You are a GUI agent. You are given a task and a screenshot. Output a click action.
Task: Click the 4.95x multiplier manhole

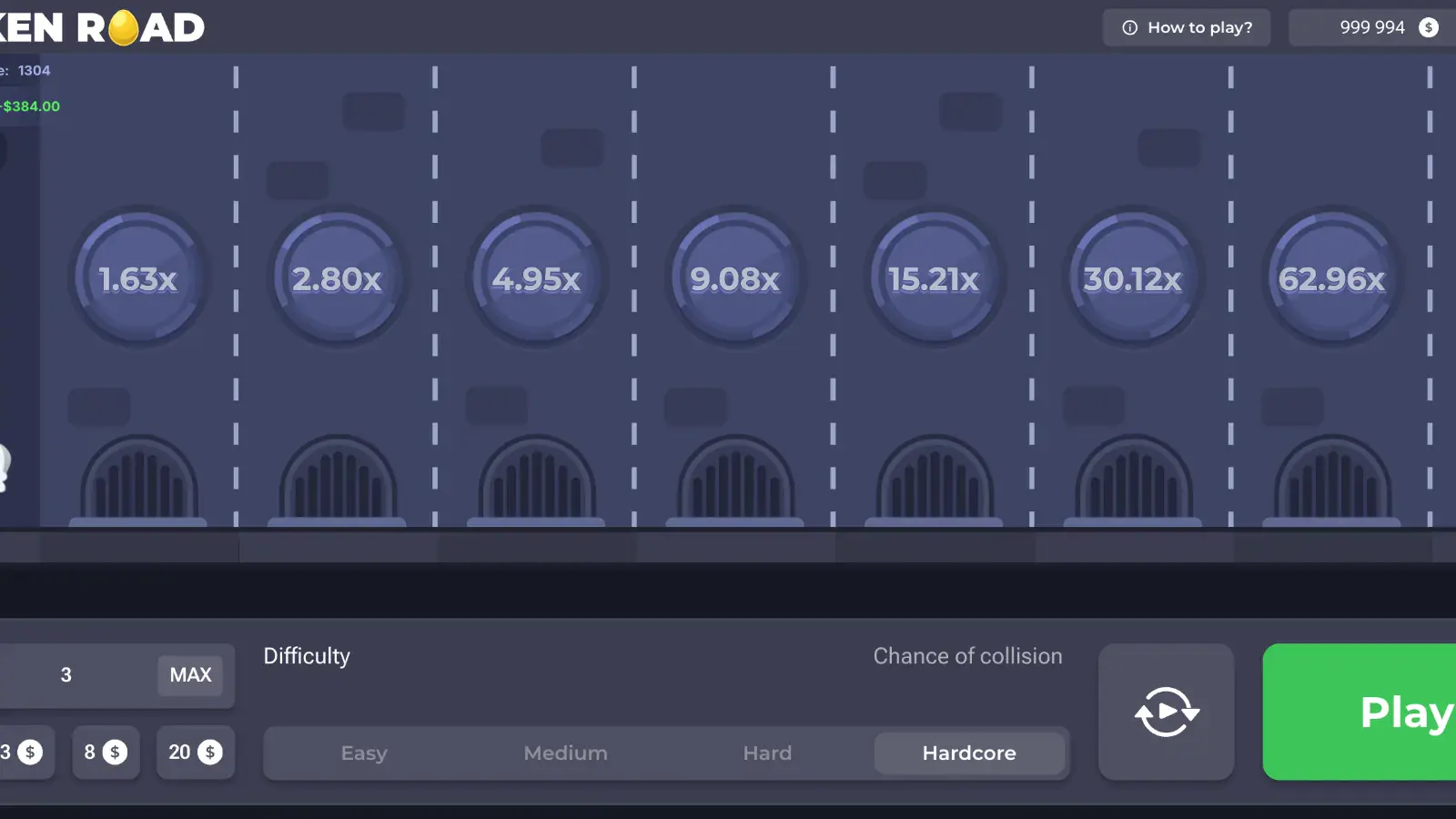coord(537,278)
